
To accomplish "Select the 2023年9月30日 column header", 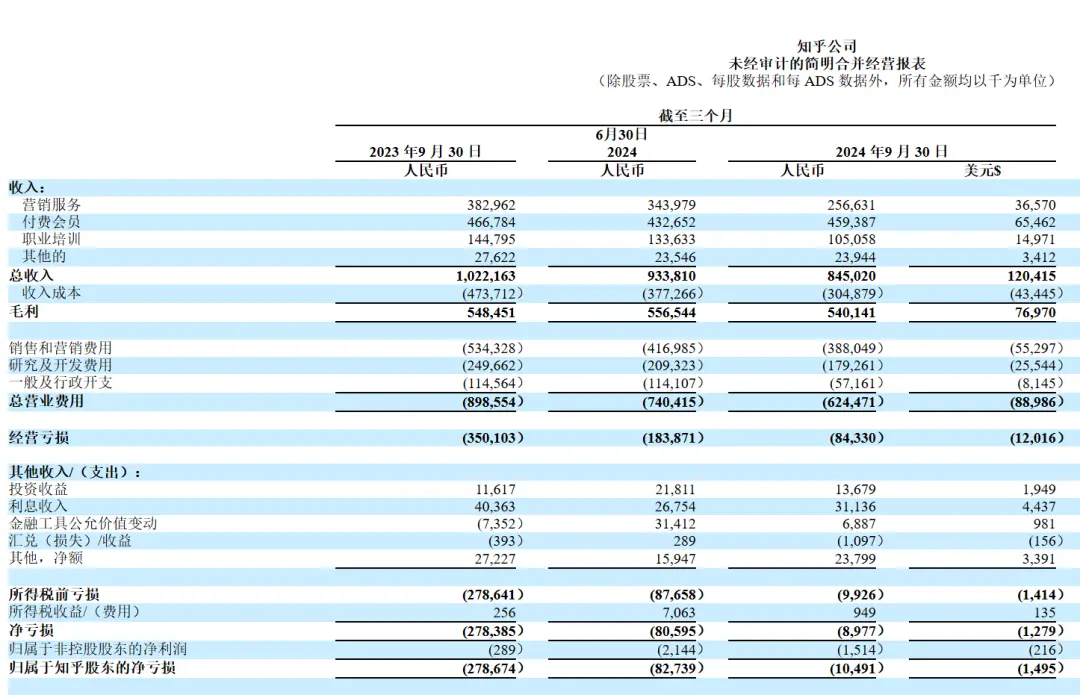I will (425, 152).
